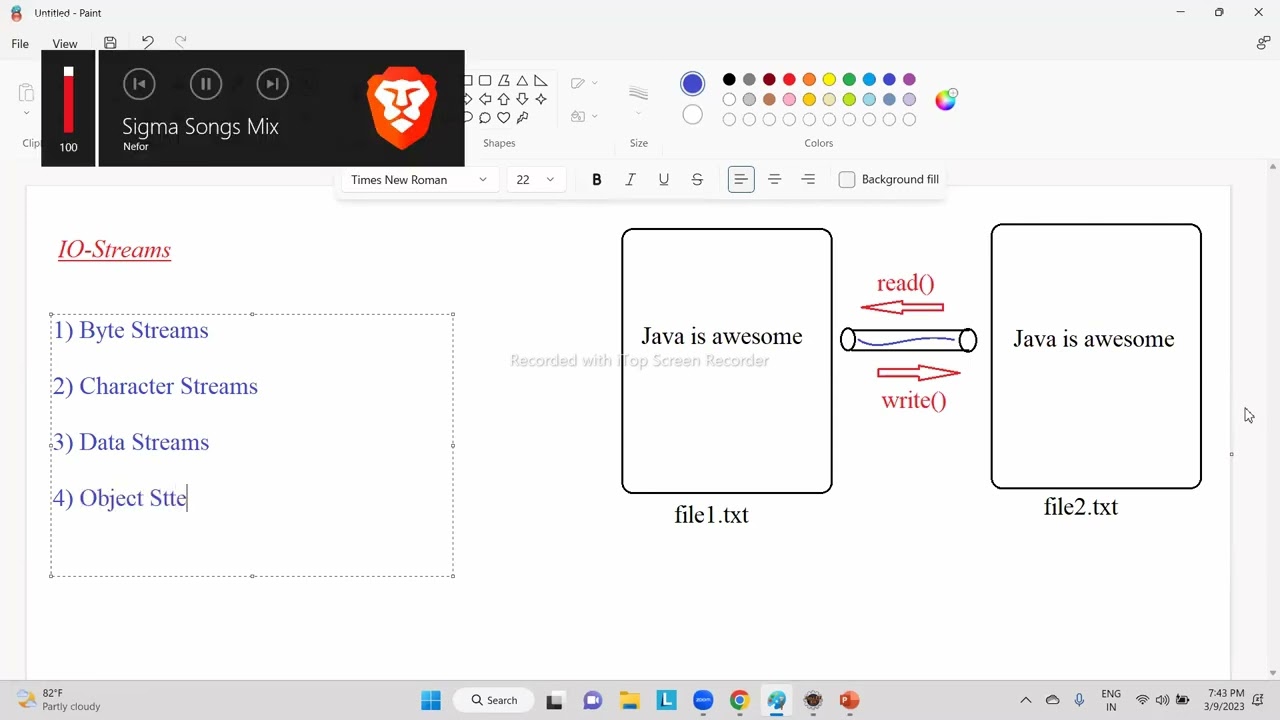Open the shape outline dropdown
This screenshot has height=720, width=1280.
click(584, 83)
